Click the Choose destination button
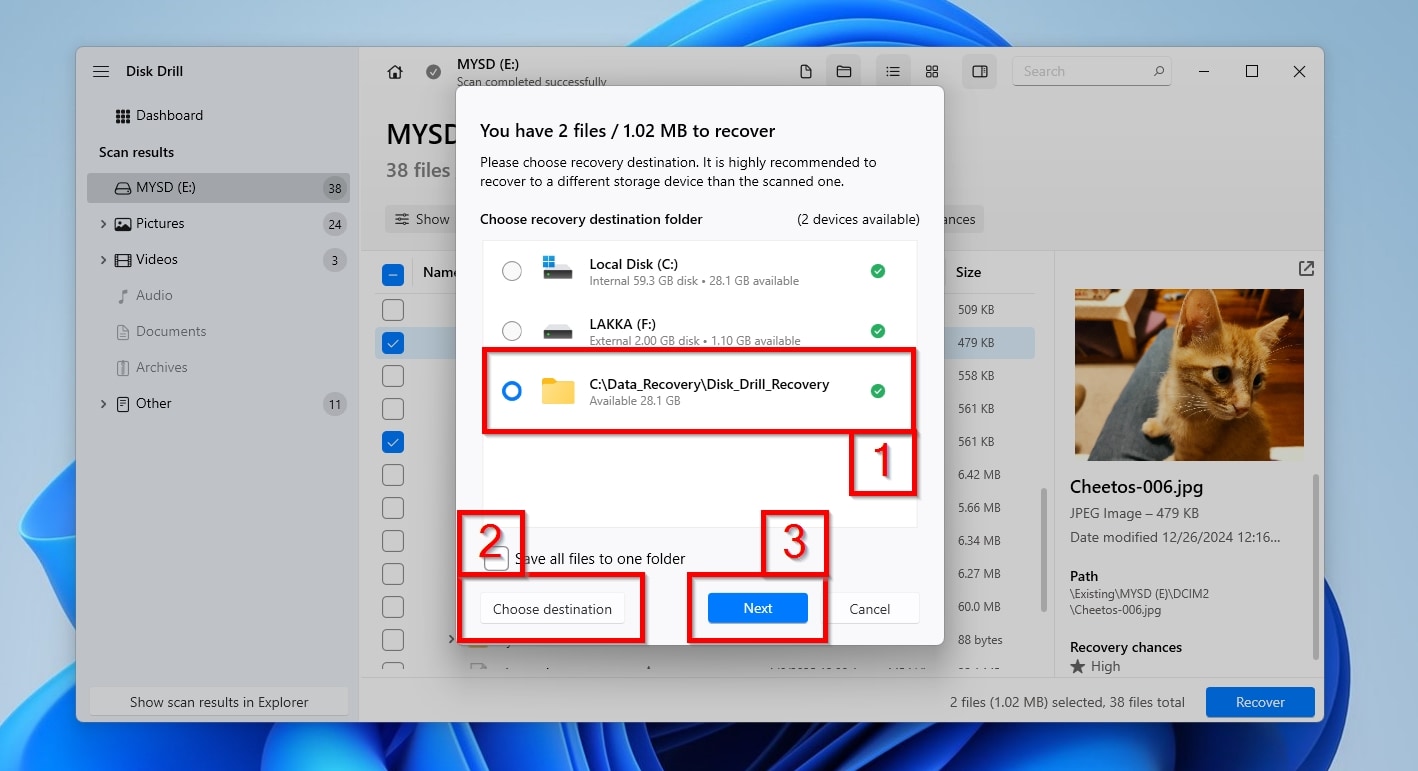Viewport: 1418px width, 771px height. (x=552, y=609)
